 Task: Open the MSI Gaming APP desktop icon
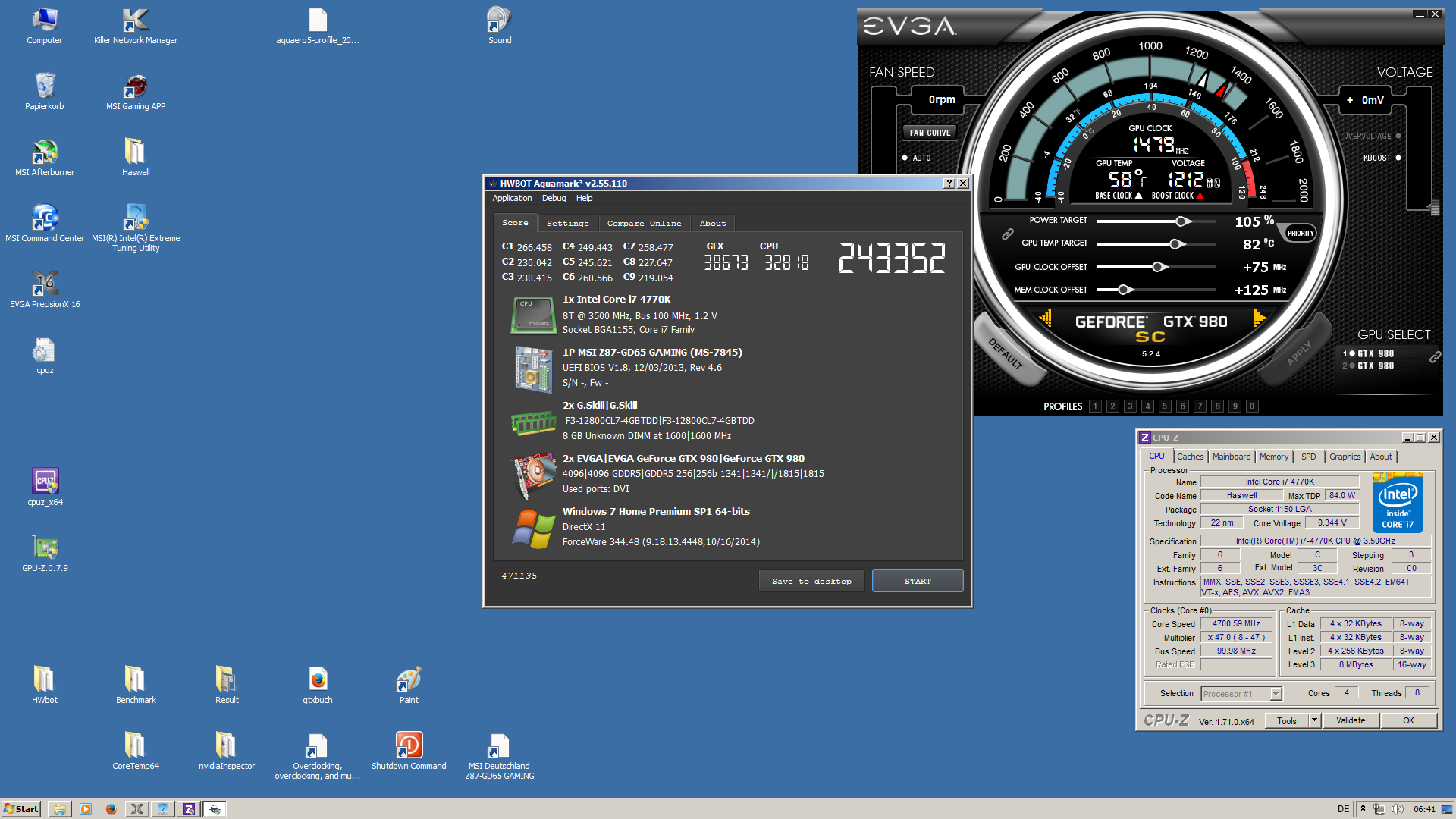click(136, 92)
